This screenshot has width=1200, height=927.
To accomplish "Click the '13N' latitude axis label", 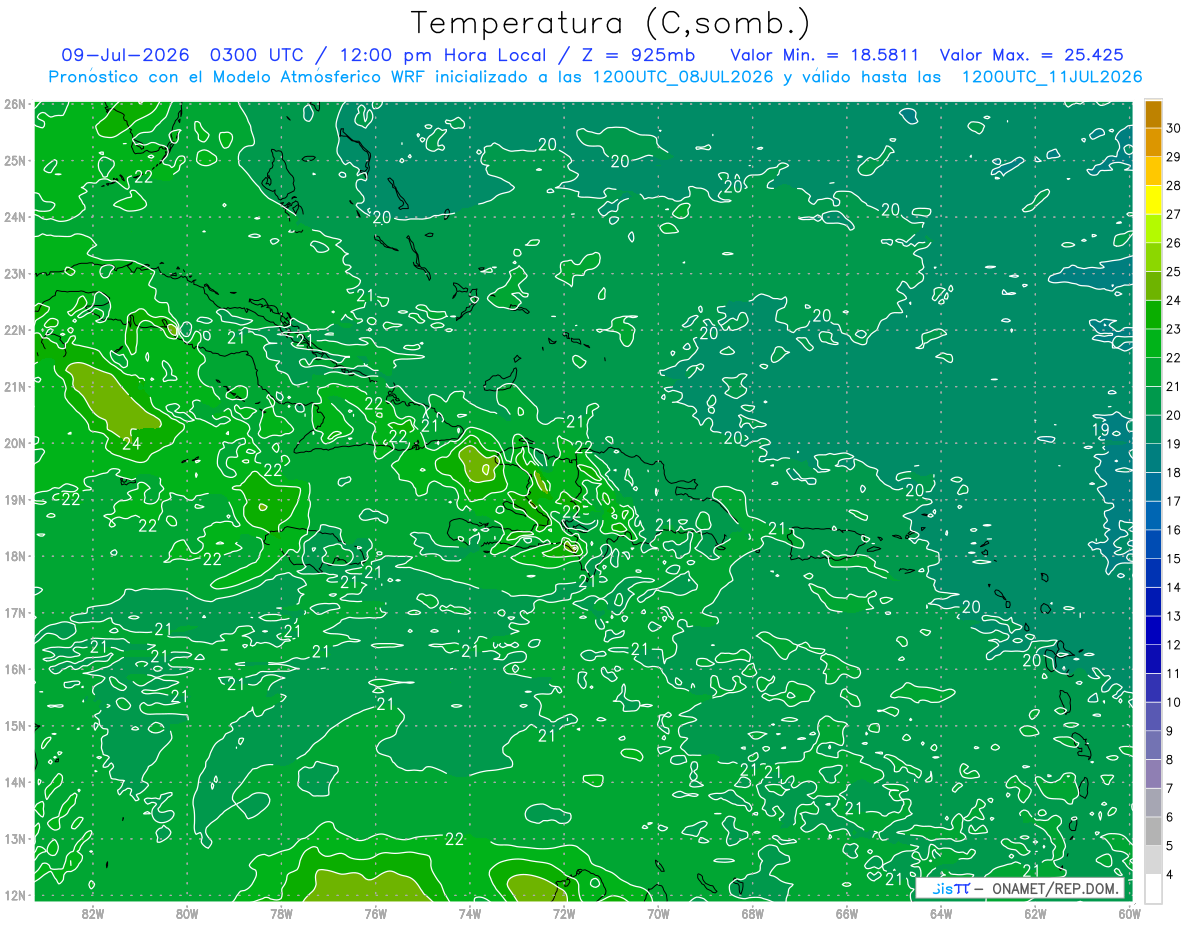I will coord(15,838).
